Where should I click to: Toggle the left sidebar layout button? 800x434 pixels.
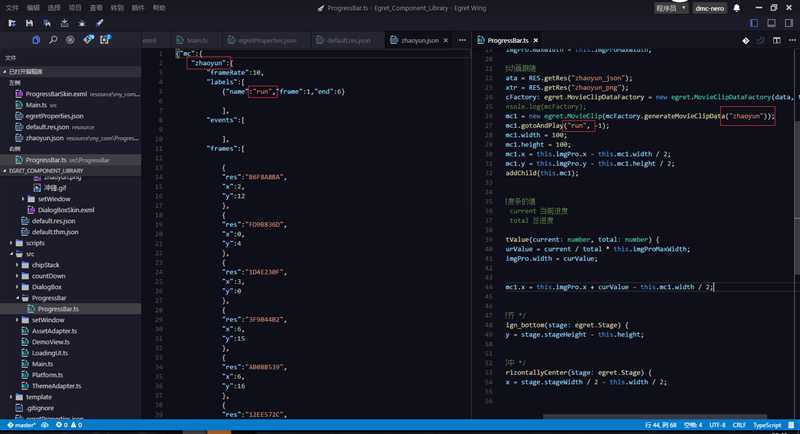tap(754, 23)
